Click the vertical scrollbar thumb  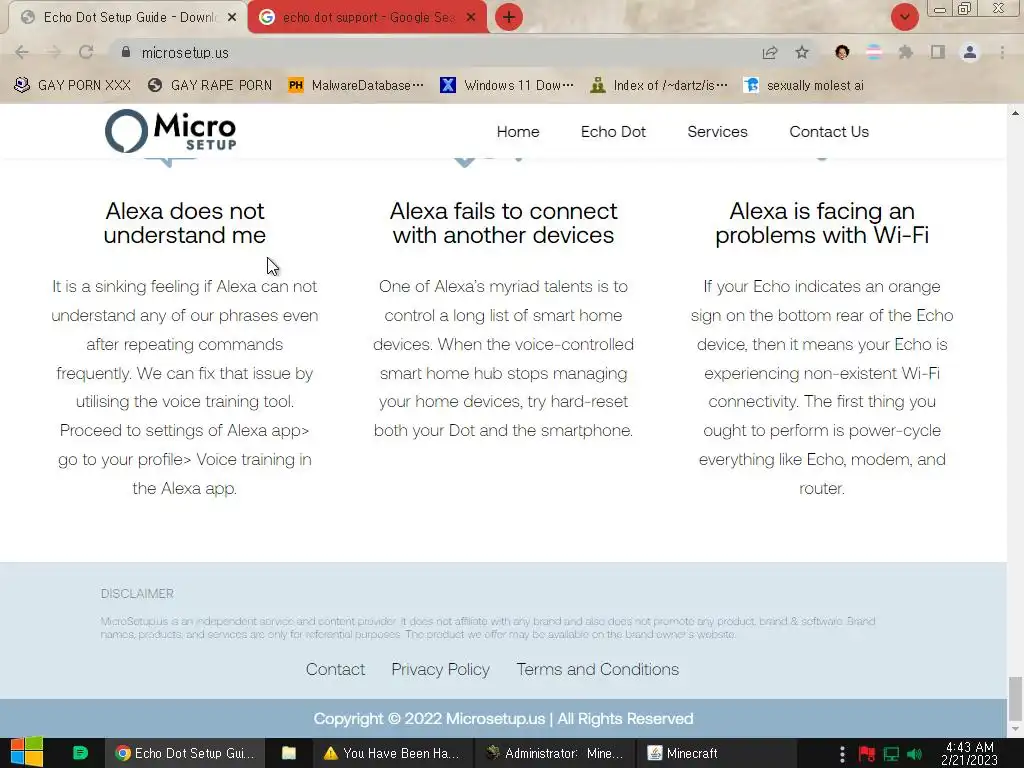[1015, 697]
